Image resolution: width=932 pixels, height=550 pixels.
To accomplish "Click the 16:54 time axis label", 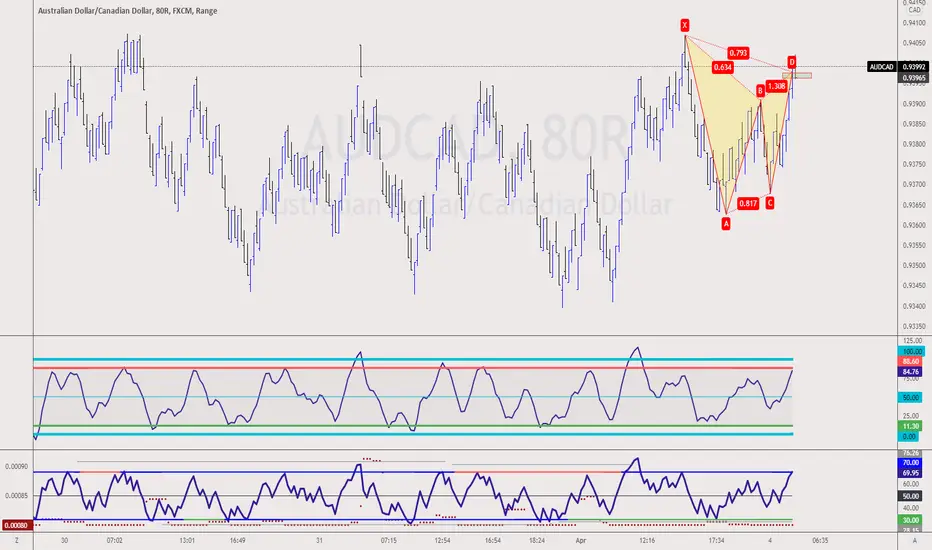I will (x=493, y=540).
